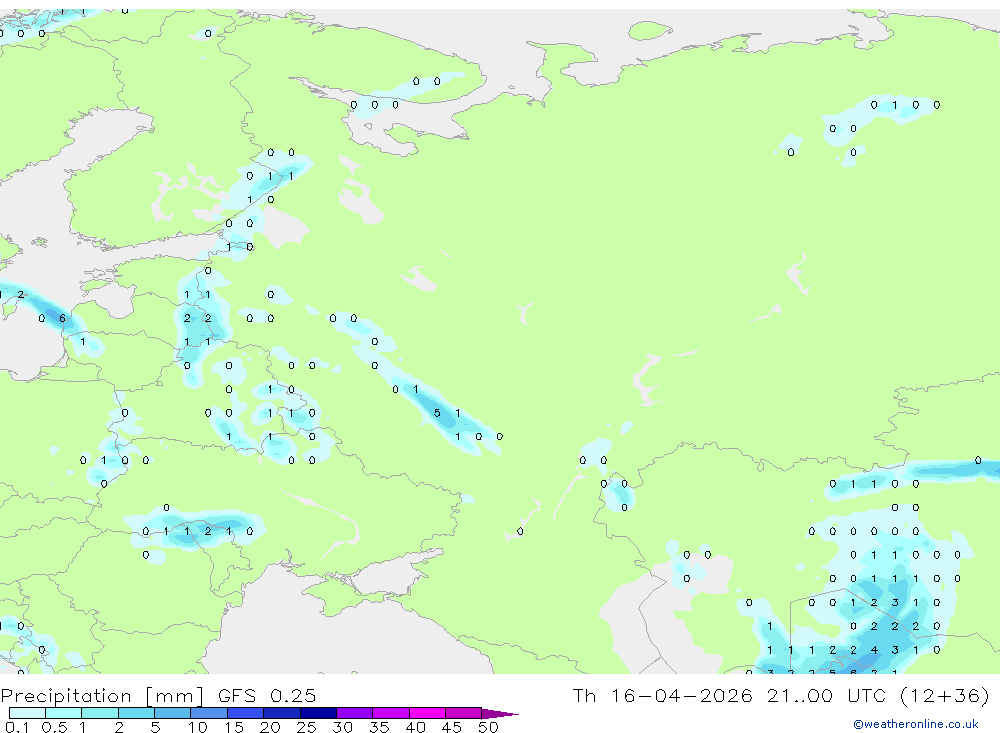The width and height of the screenshot is (1000, 733).
Task: Select the 5–10 mm legend color
Action: coord(172,713)
